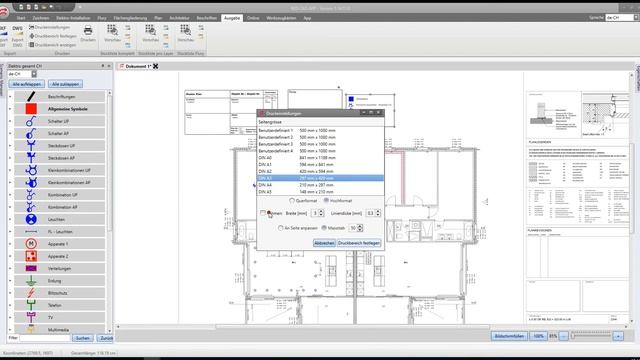This screenshot has height=360, width=640.
Task: Select the Leuchten lamp icon
Action: [x=31, y=219]
